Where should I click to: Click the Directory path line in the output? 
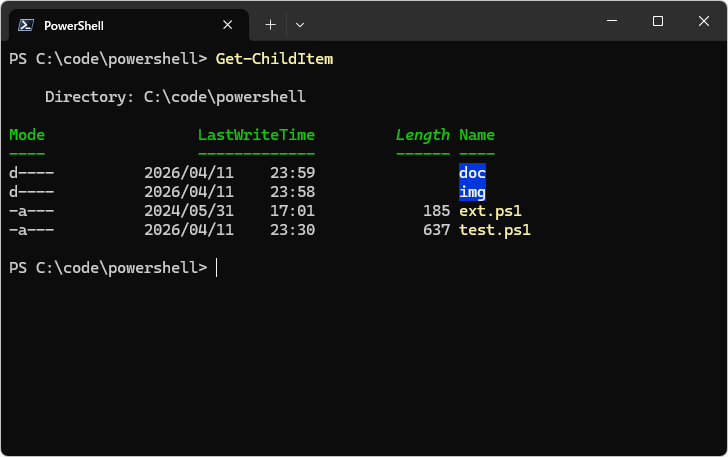pyautogui.click(x=175, y=97)
